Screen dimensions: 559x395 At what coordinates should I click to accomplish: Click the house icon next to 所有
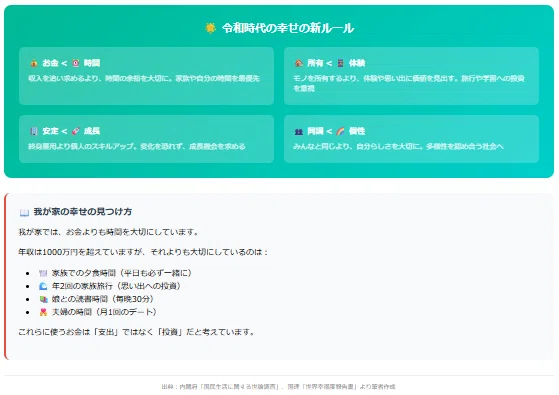pyautogui.click(x=299, y=63)
